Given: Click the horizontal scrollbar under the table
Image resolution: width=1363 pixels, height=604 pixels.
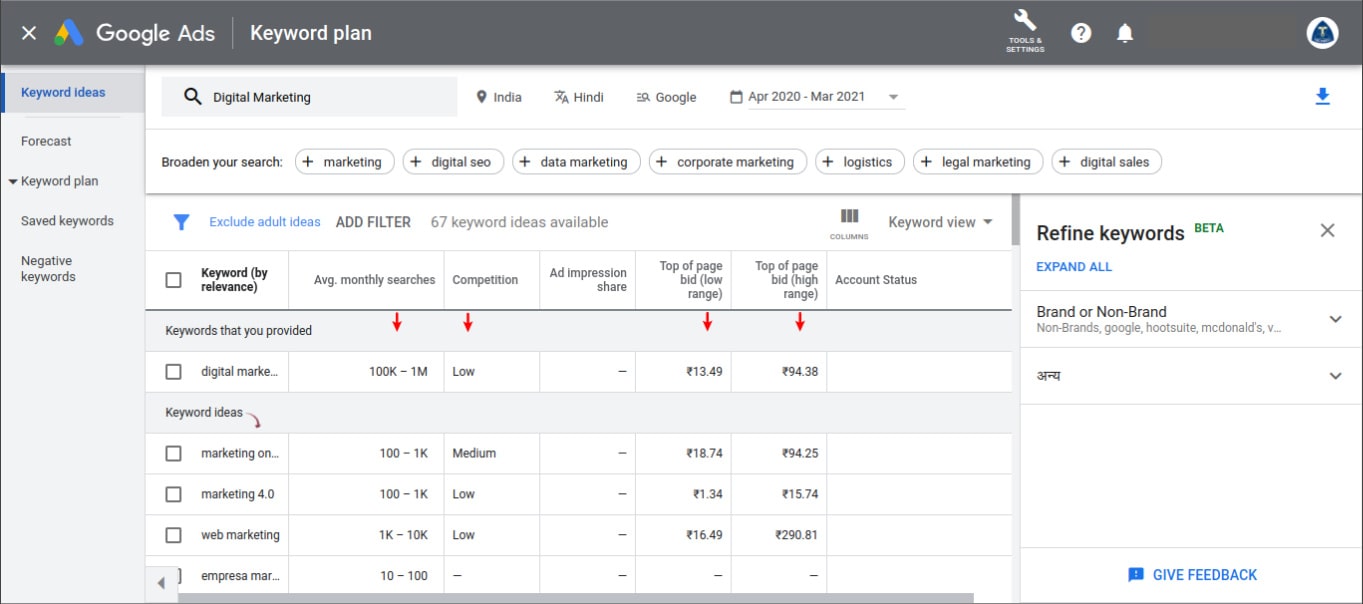Looking at the screenshot, I should pos(576,598).
